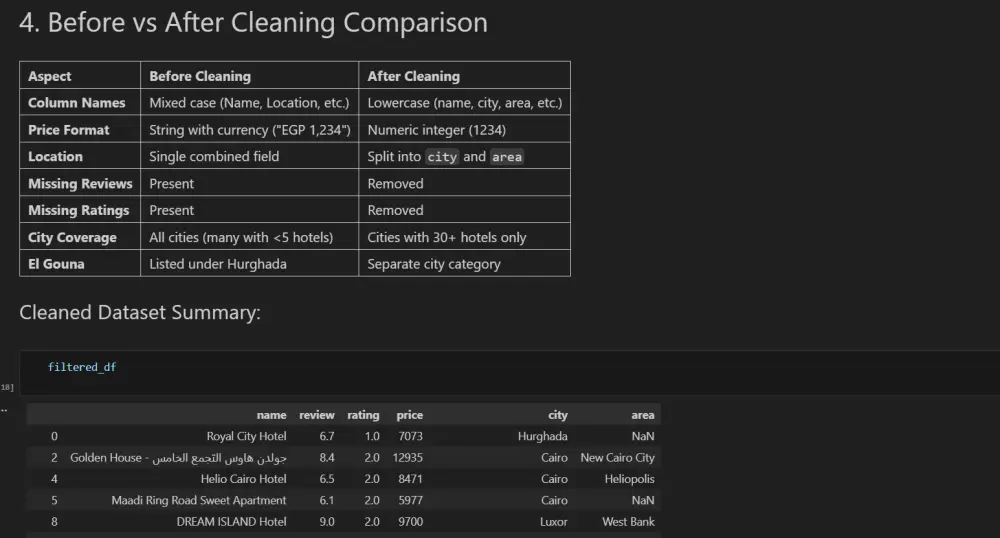
Task: Click the 'Separate city category' cell
Action: (434, 264)
